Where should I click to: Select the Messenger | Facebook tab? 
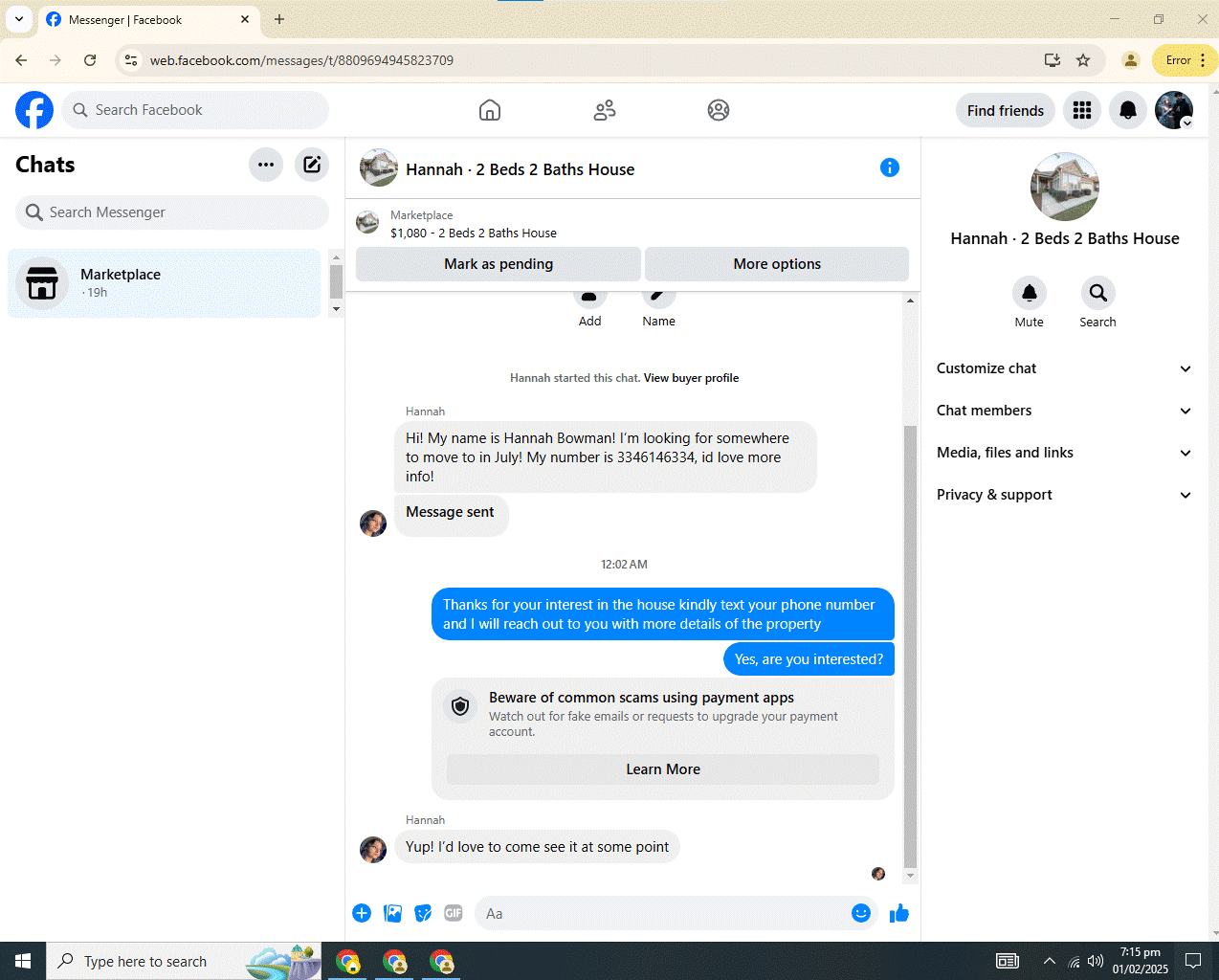(148, 19)
